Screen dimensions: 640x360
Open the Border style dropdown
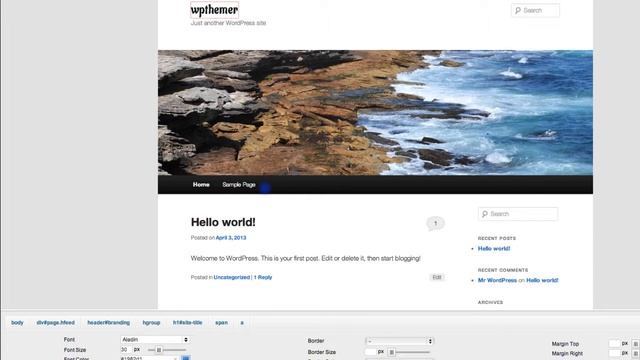tap(400, 341)
